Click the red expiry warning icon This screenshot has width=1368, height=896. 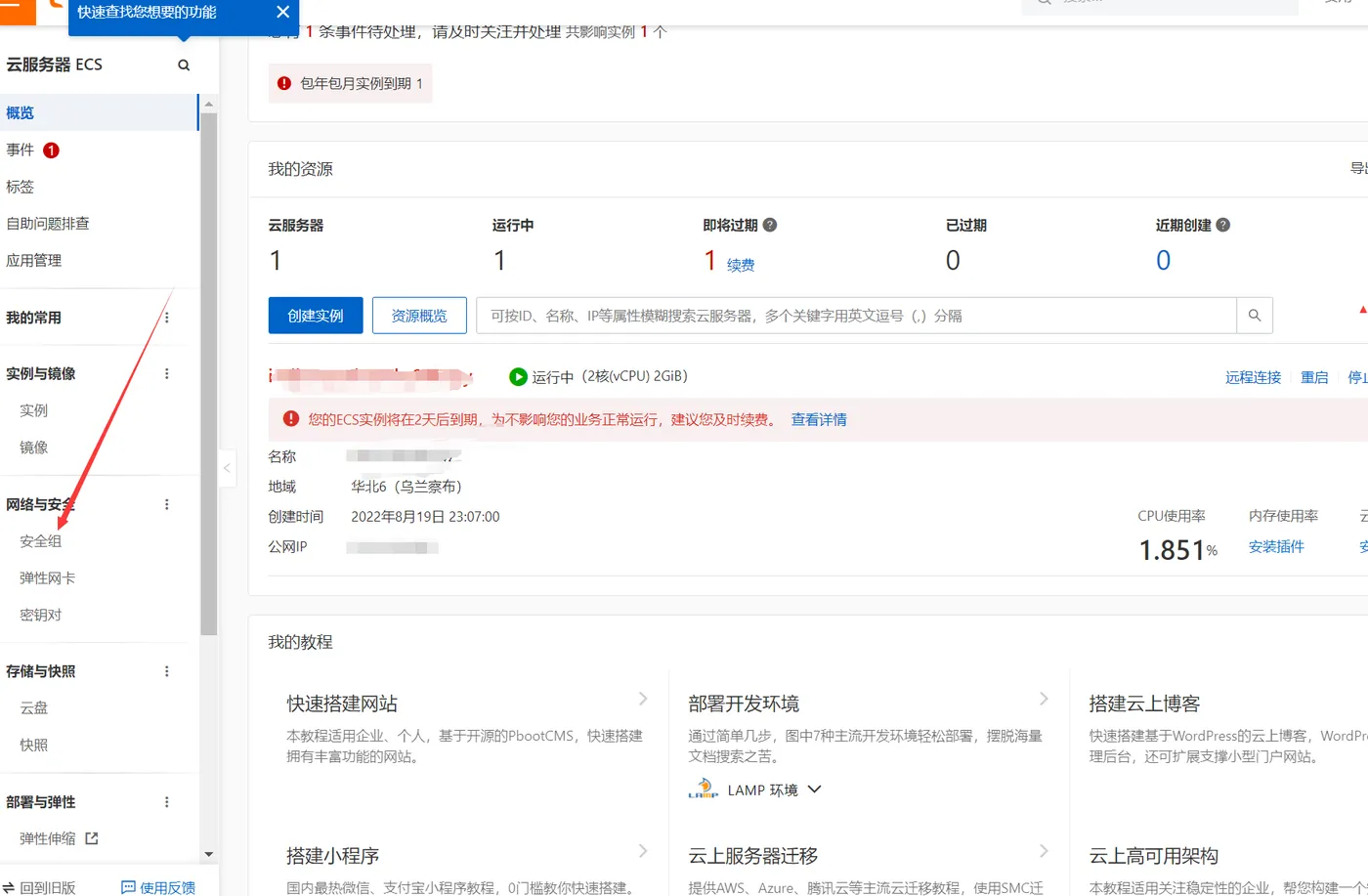tap(290, 419)
